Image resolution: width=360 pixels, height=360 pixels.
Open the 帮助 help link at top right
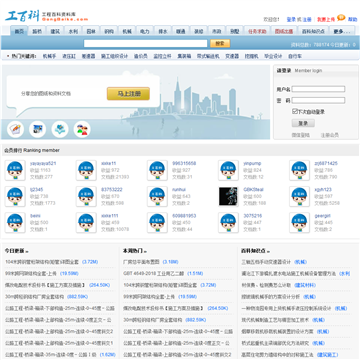(352, 20)
